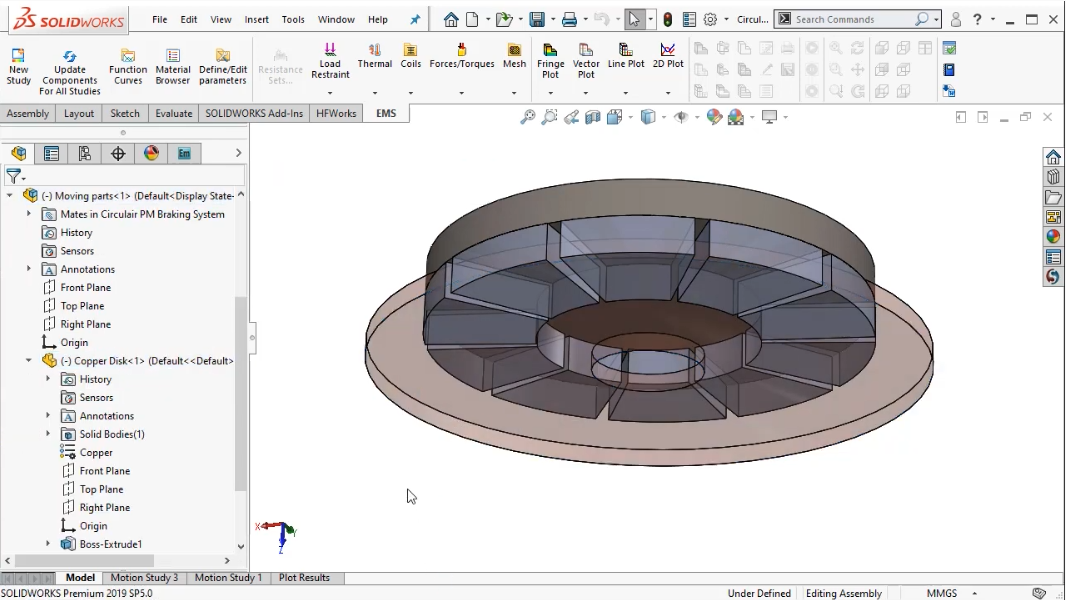Open task pane Design Library icon
Image resolution: width=1066 pixels, height=600 pixels.
pyautogui.click(x=1053, y=177)
